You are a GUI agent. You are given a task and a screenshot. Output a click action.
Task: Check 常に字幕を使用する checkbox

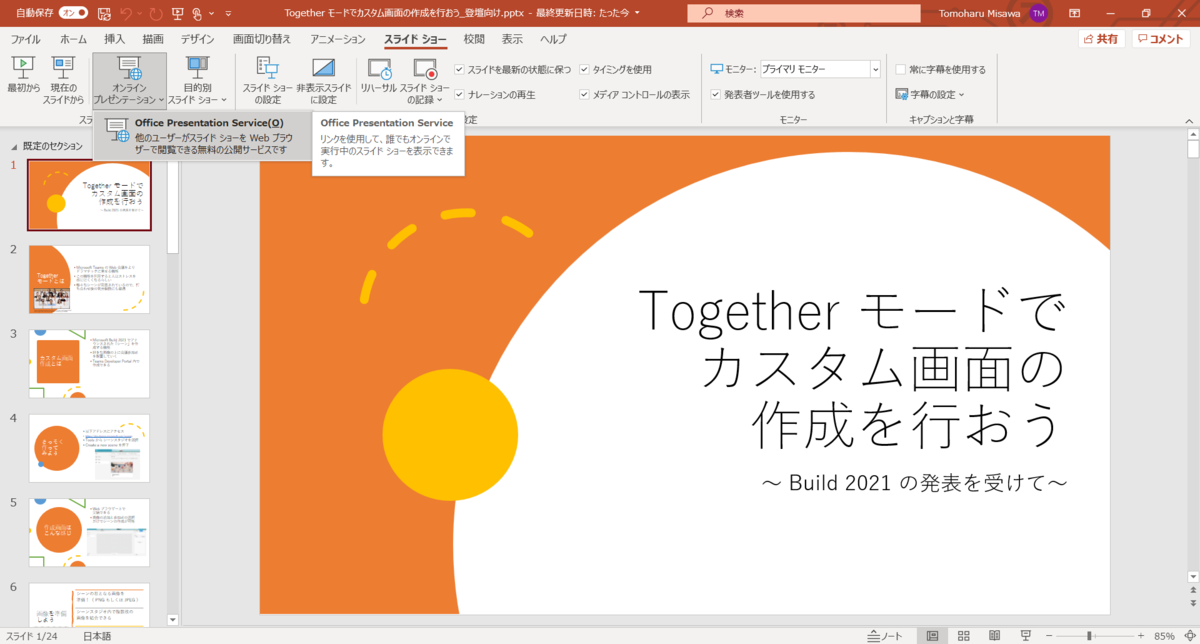(x=900, y=70)
